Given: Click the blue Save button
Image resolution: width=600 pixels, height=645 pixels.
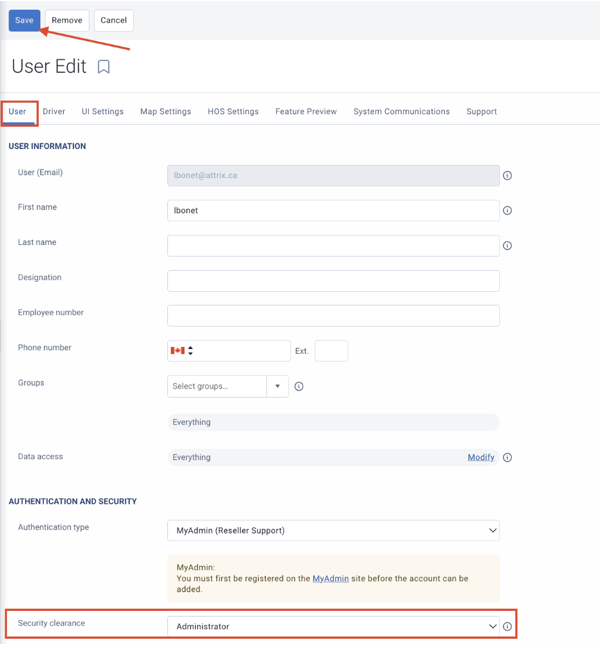Looking at the screenshot, I should [x=24, y=20].
